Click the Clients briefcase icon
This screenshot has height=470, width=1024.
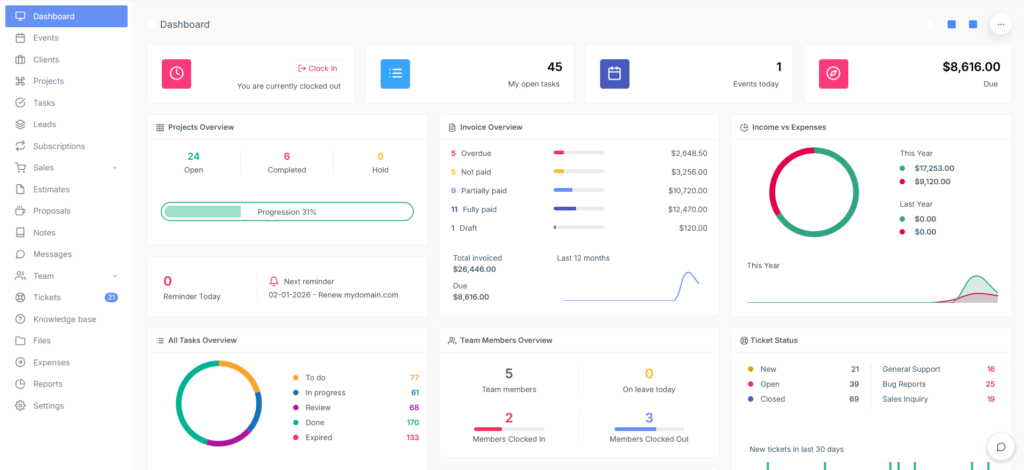tap(21, 60)
